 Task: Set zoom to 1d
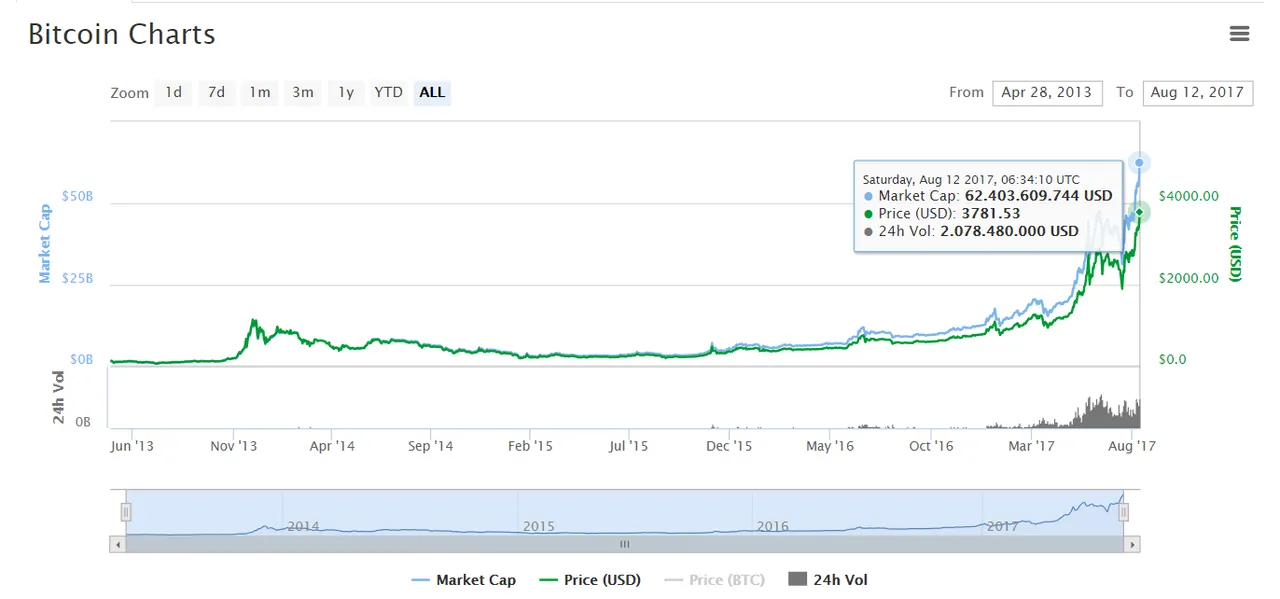[173, 92]
